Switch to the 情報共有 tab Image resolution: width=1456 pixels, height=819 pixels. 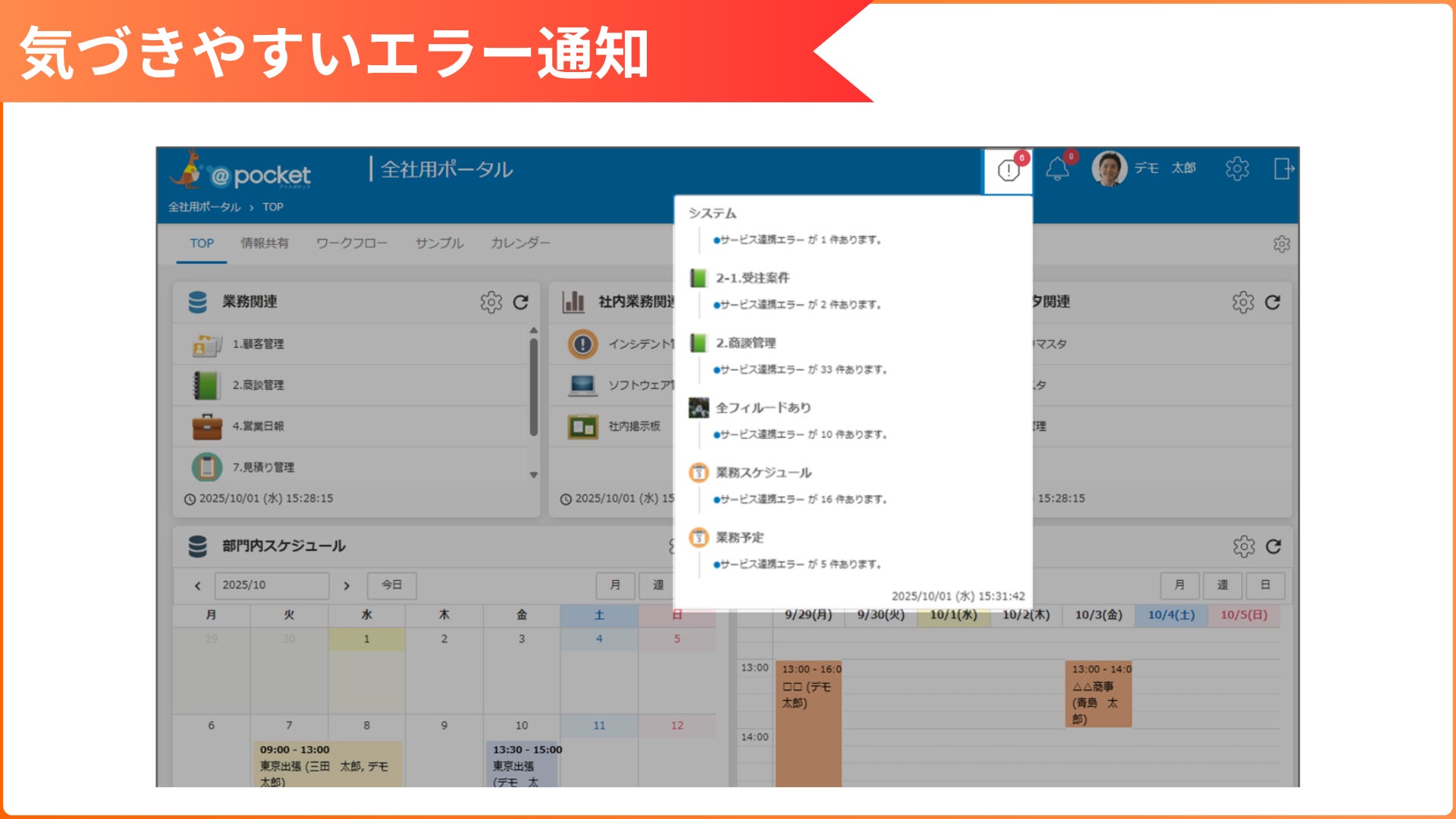point(265,243)
